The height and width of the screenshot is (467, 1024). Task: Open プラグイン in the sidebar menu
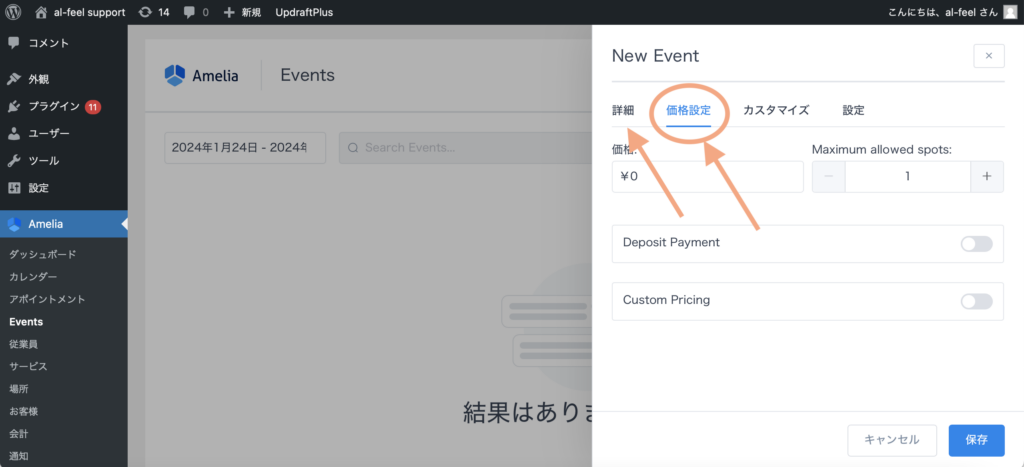(x=54, y=106)
